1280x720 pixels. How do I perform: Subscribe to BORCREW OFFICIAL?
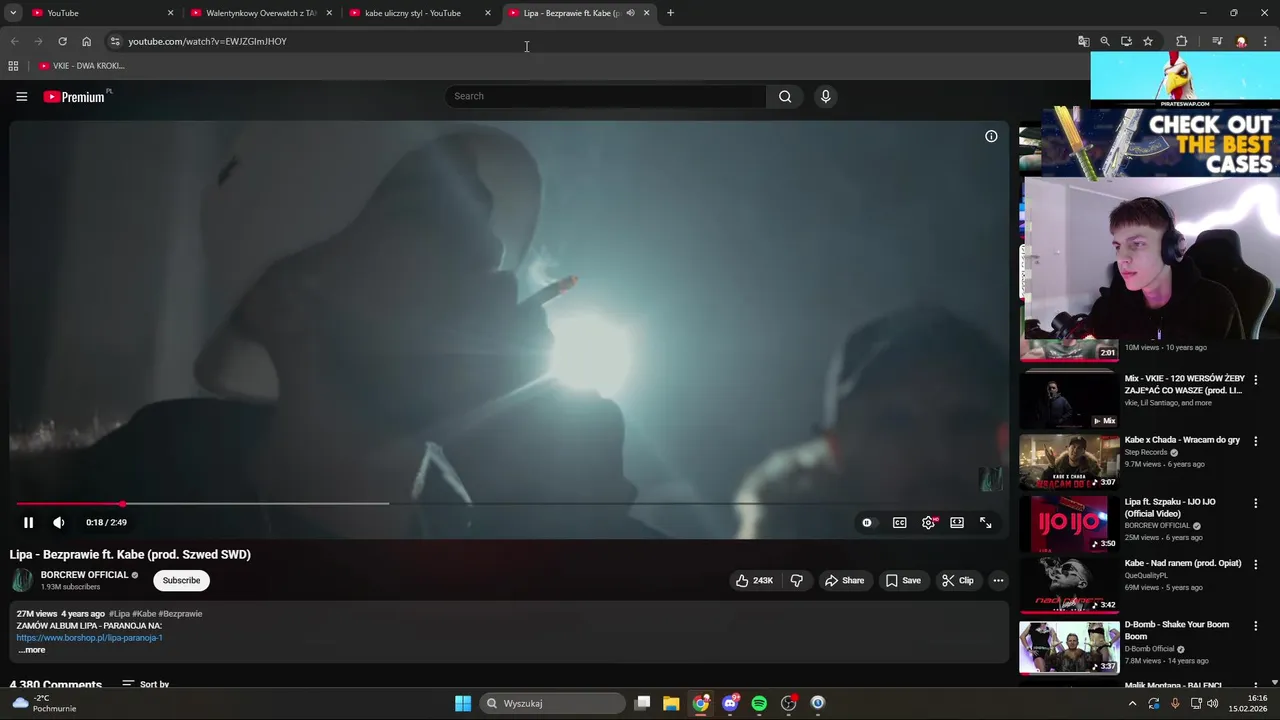(x=181, y=580)
